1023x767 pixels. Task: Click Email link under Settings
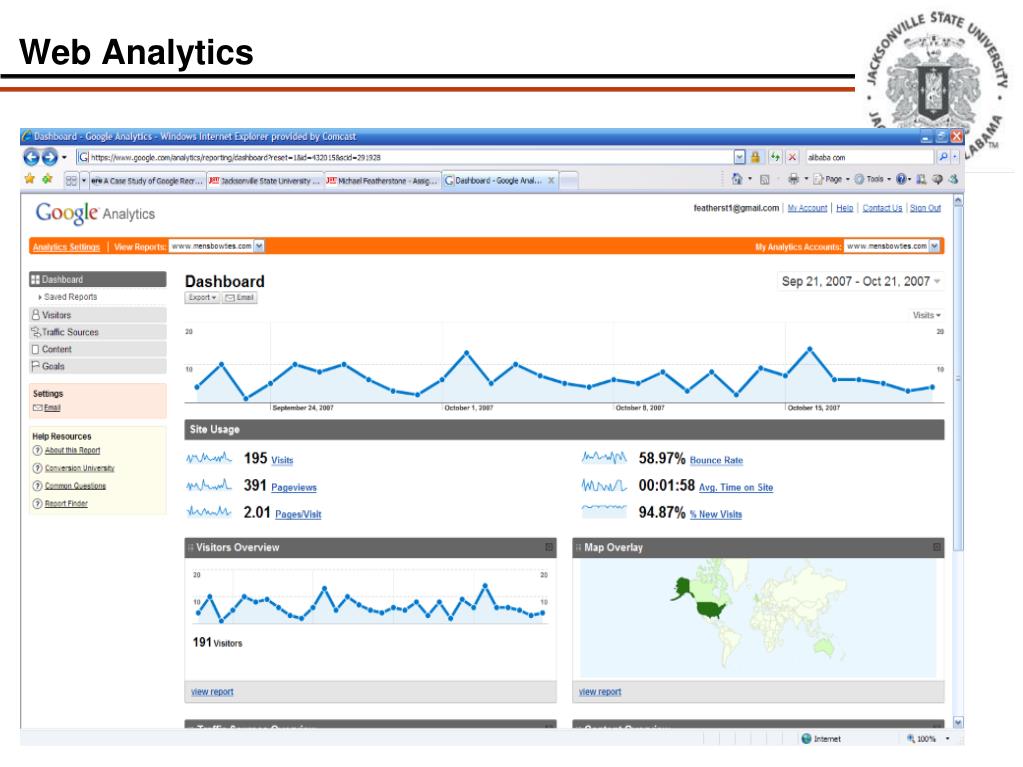pyautogui.click(x=52, y=408)
